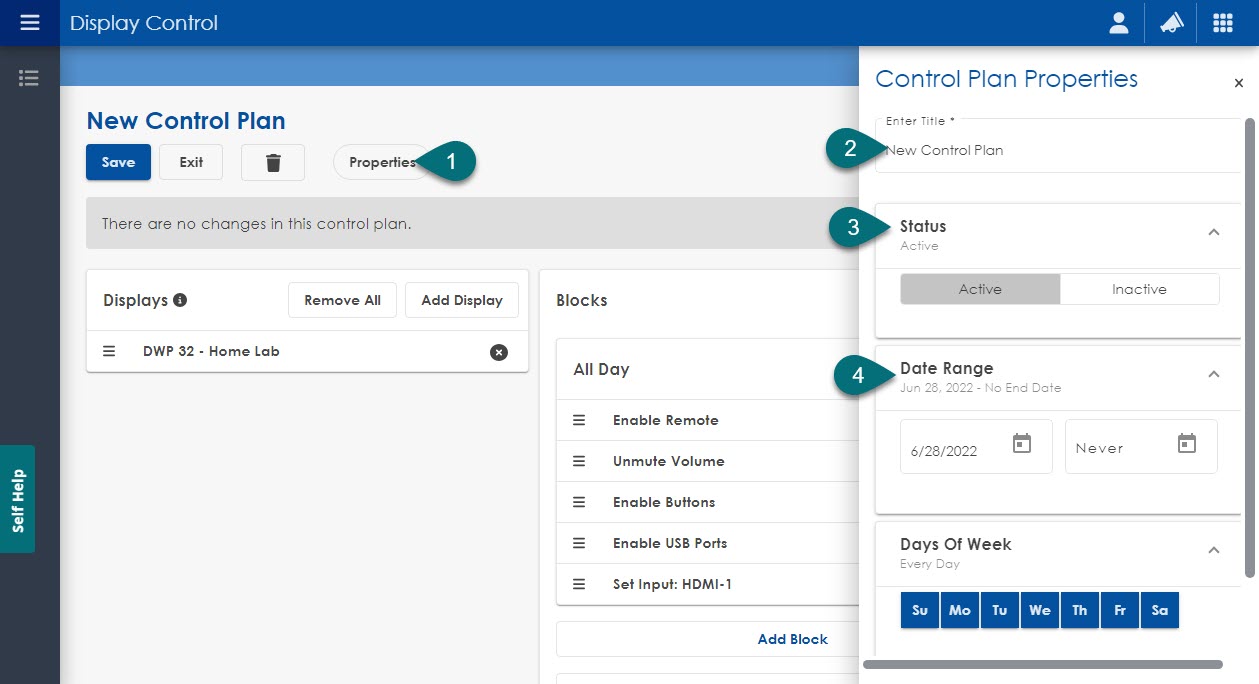Collapse the Status section
The width and height of the screenshot is (1259, 684).
tap(1214, 232)
